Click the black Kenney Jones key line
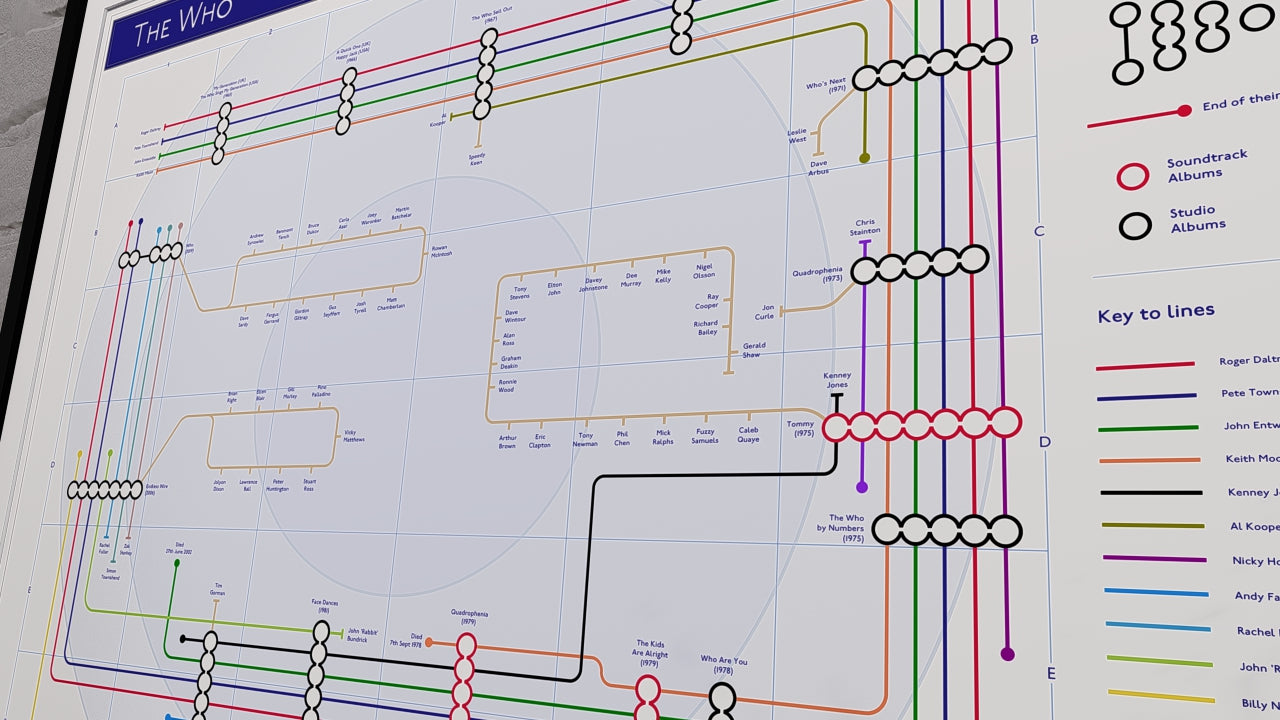The image size is (1280, 720). click(x=1150, y=492)
